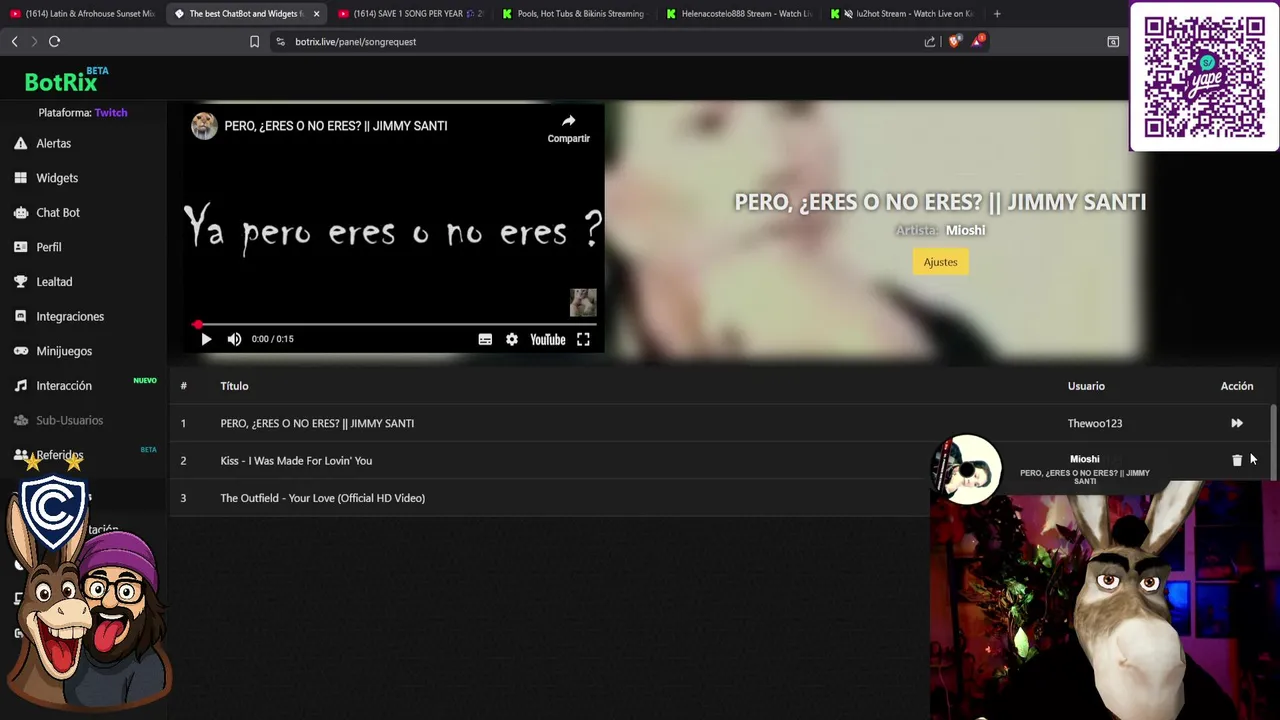
Task: Seek on the YouTube progress bar
Action: tap(396, 324)
